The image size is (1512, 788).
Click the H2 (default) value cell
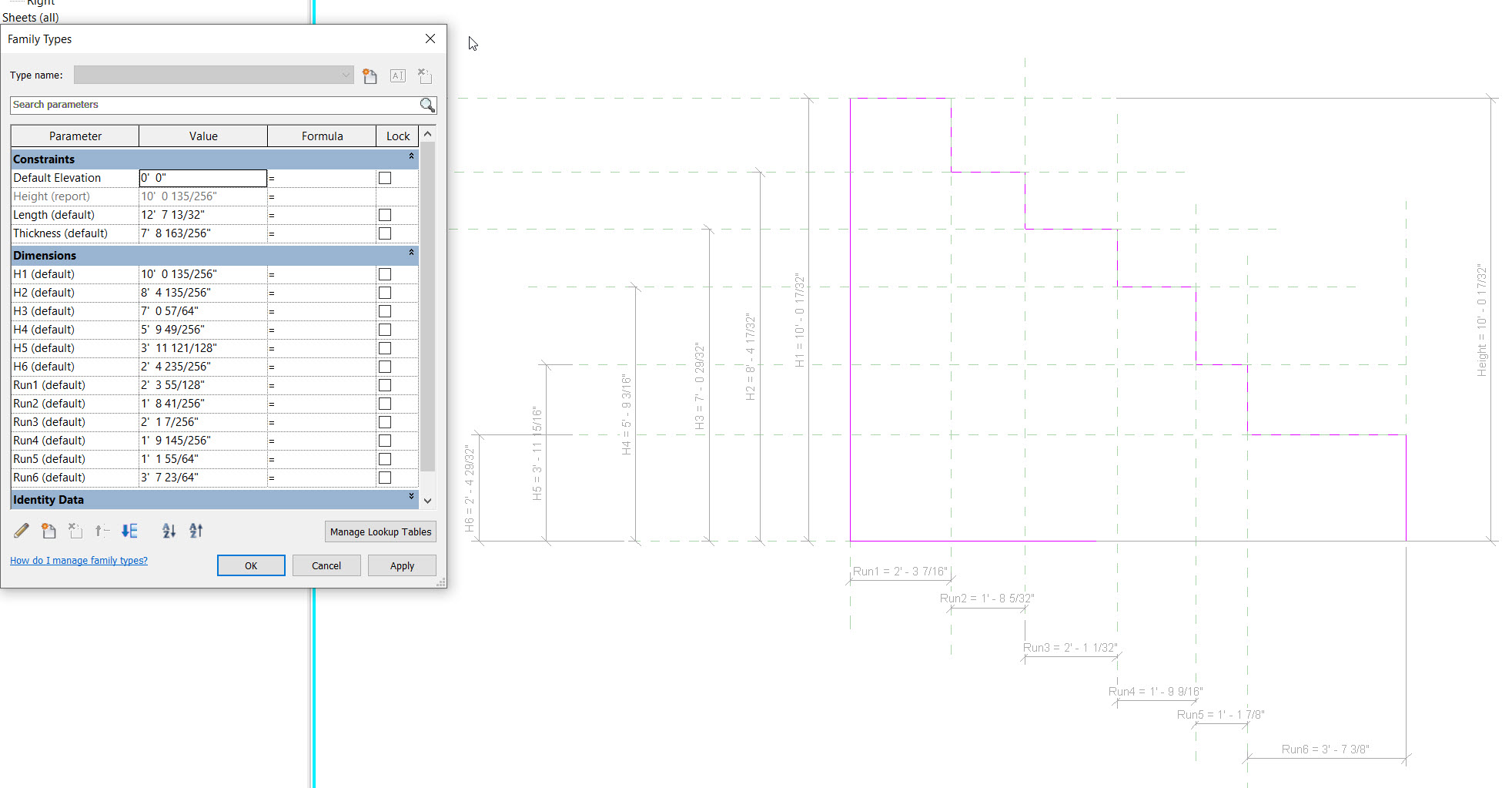203,293
